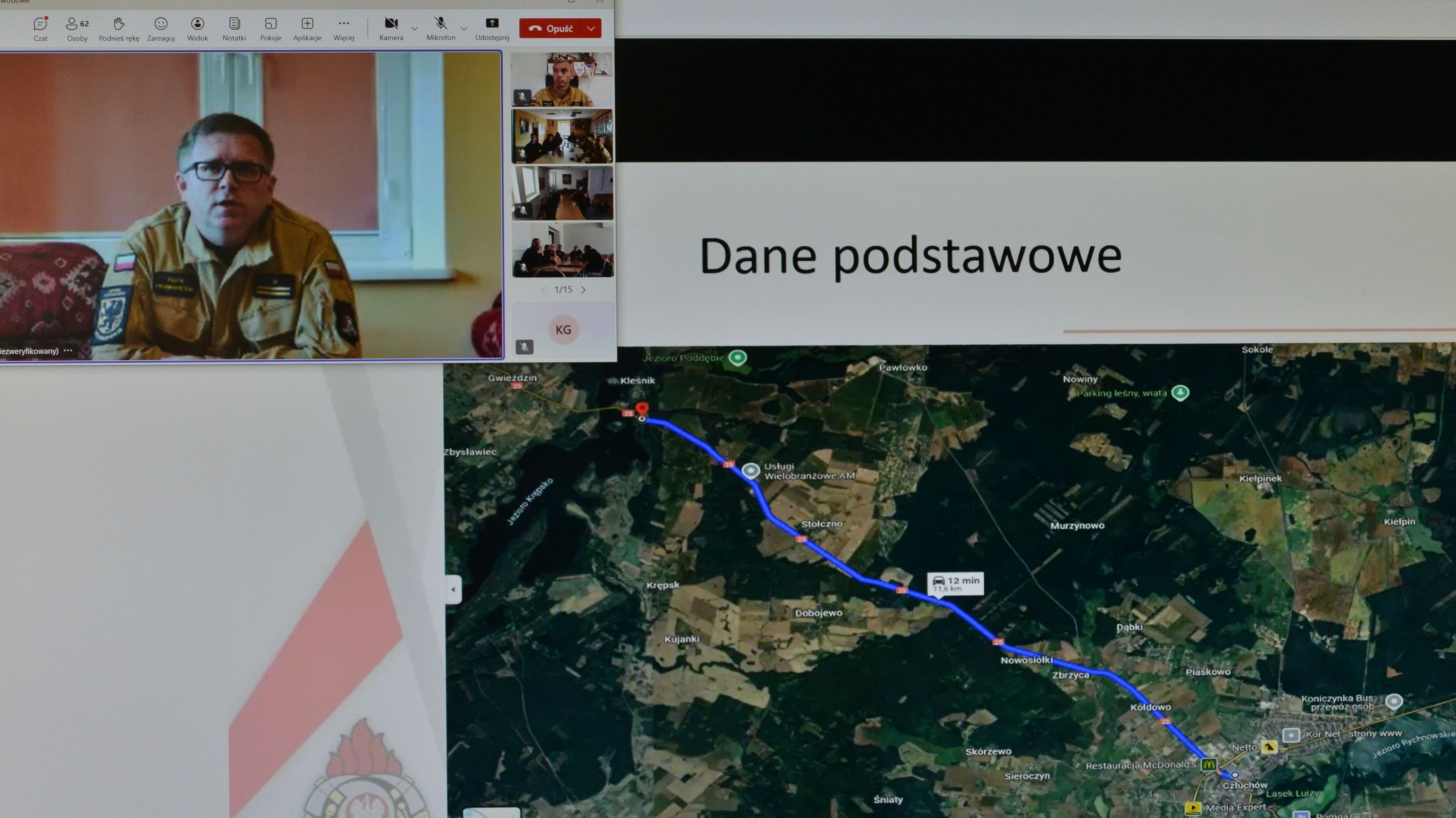Click the red Opuść leave button

click(x=550, y=28)
